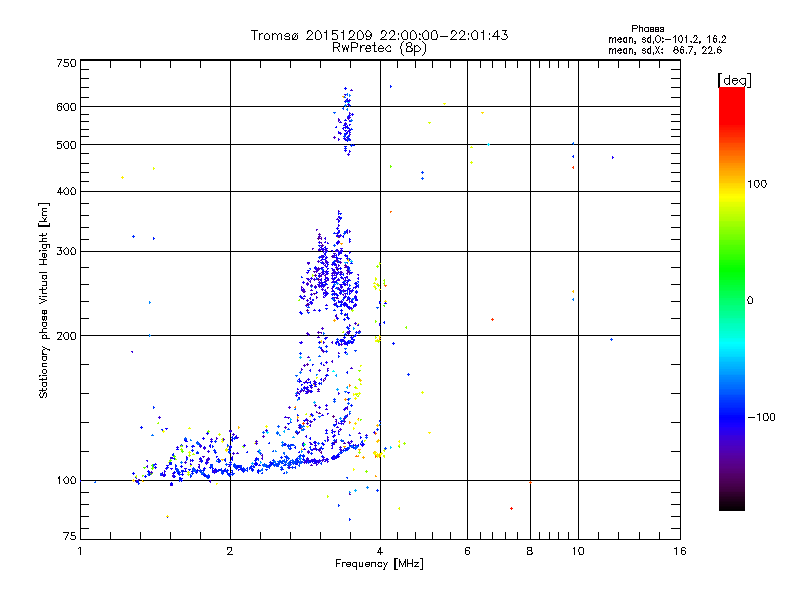Click the 'Phases' header label
Screen dimensions: 800x600
tap(647, 29)
